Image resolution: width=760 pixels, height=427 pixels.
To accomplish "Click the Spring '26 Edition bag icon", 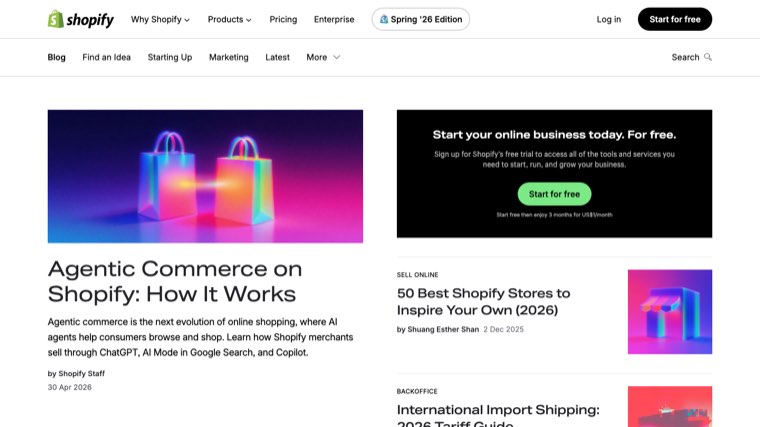I will [x=384, y=19].
